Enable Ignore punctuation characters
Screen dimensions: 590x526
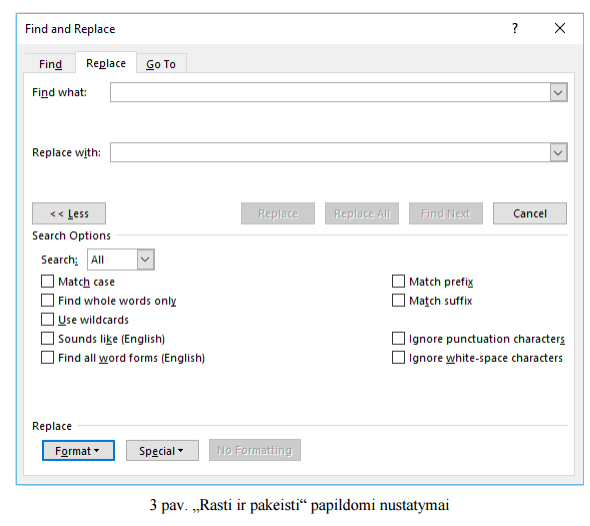point(398,339)
